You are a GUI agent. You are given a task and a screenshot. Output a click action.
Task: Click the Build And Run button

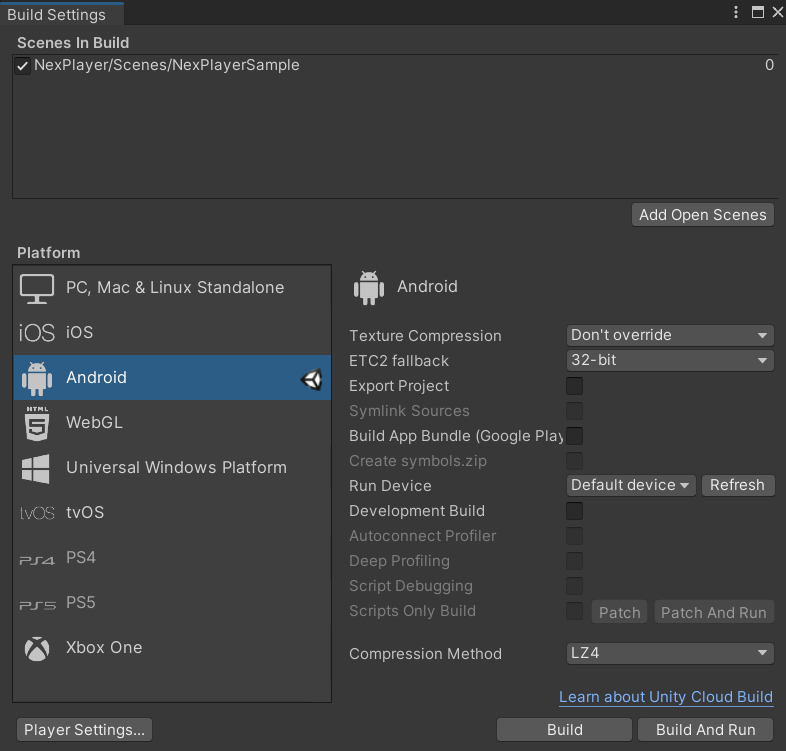[705, 730]
